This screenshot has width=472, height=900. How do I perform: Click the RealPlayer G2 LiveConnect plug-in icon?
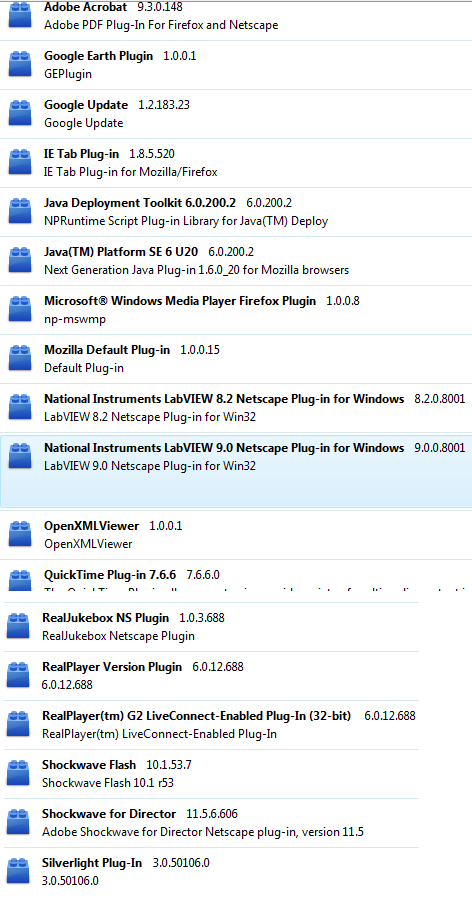18,724
